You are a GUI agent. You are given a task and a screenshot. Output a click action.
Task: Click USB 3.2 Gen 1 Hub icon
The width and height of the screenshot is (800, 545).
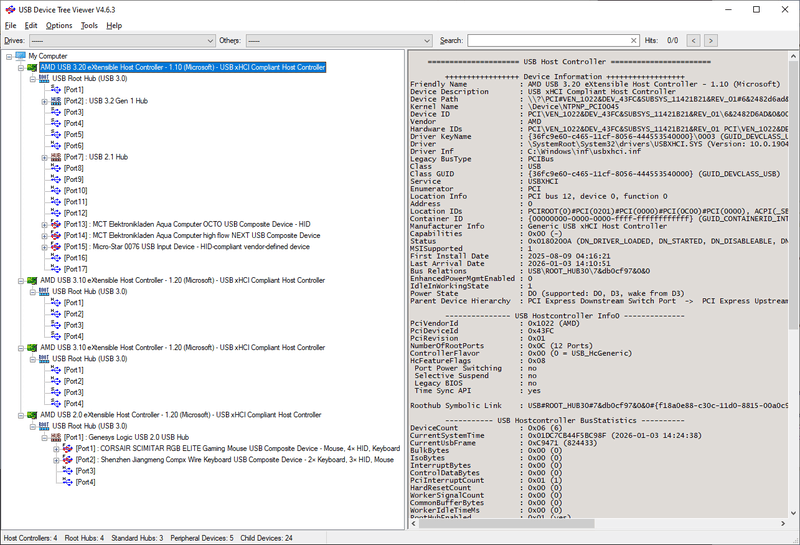click(56, 101)
